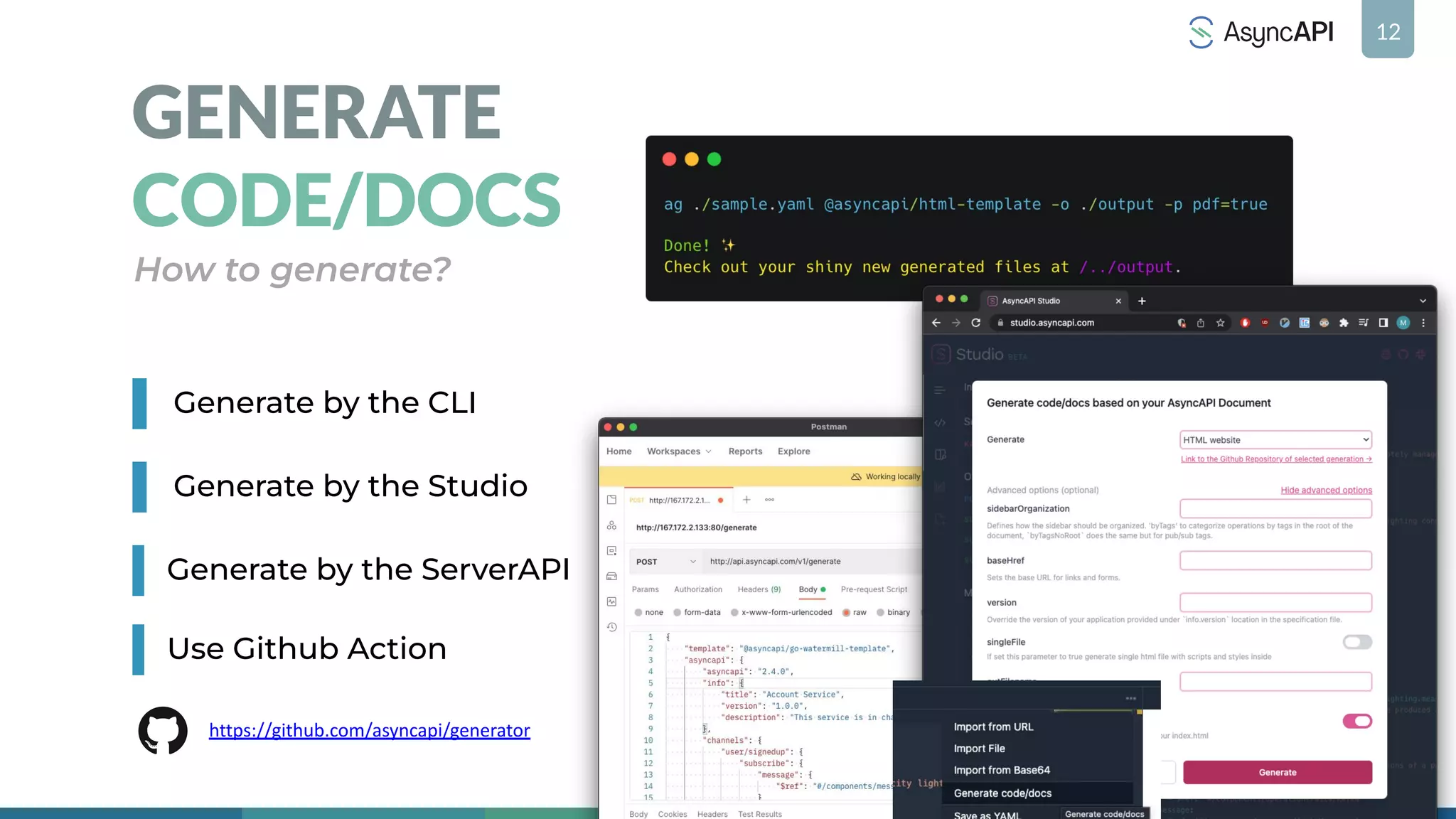
Task: Switch to the Headers (9) tab
Action: pos(759,589)
